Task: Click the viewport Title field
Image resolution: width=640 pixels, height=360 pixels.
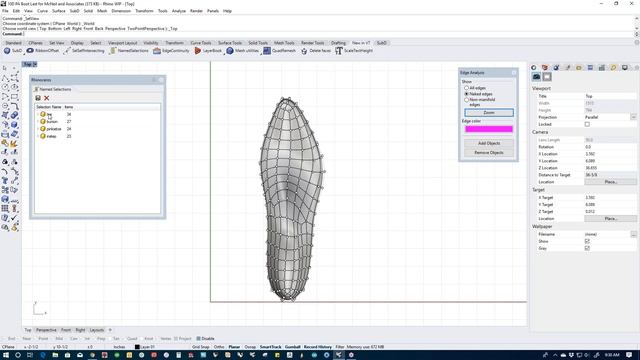Action: (x=610, y=96)
